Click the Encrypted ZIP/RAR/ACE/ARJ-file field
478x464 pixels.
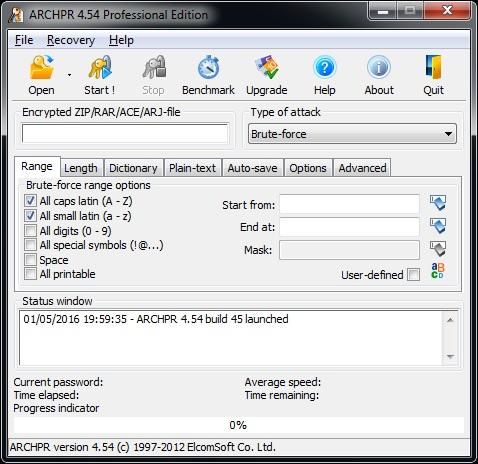pos(125,134)
